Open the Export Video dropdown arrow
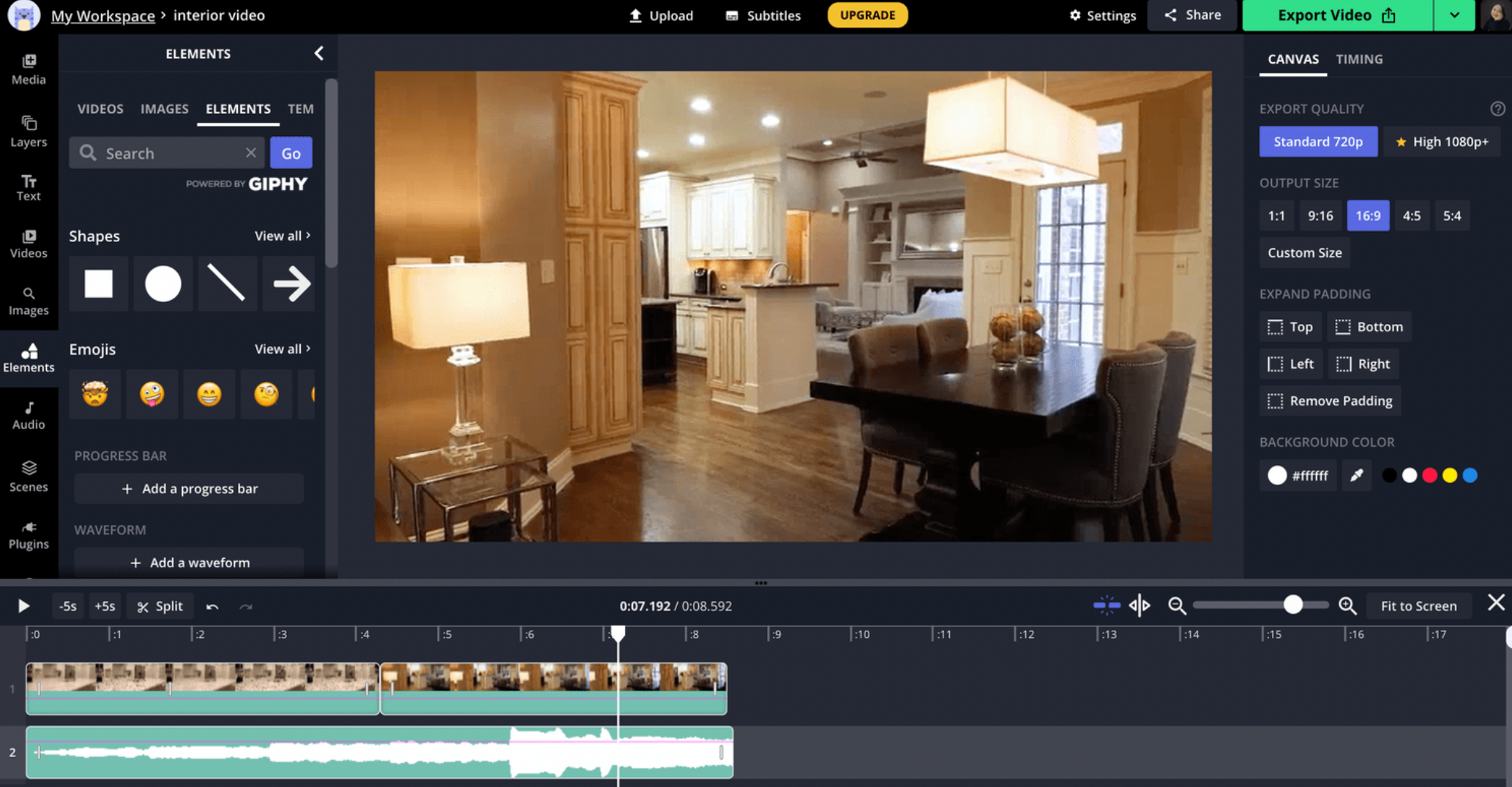The width and height of the screenshot is (1512, 787). [x=1454, y=15]
